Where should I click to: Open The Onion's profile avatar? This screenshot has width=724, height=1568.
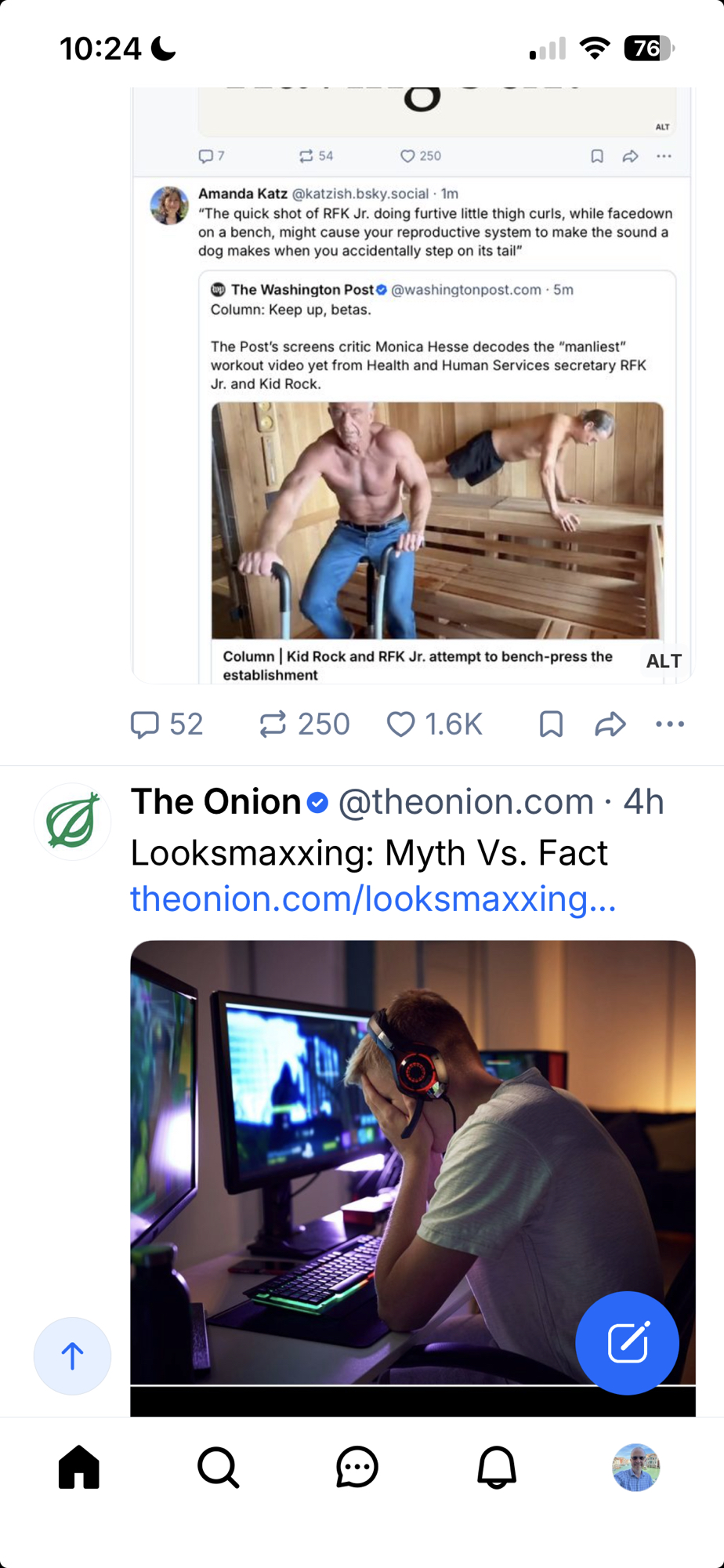[72, 822]
